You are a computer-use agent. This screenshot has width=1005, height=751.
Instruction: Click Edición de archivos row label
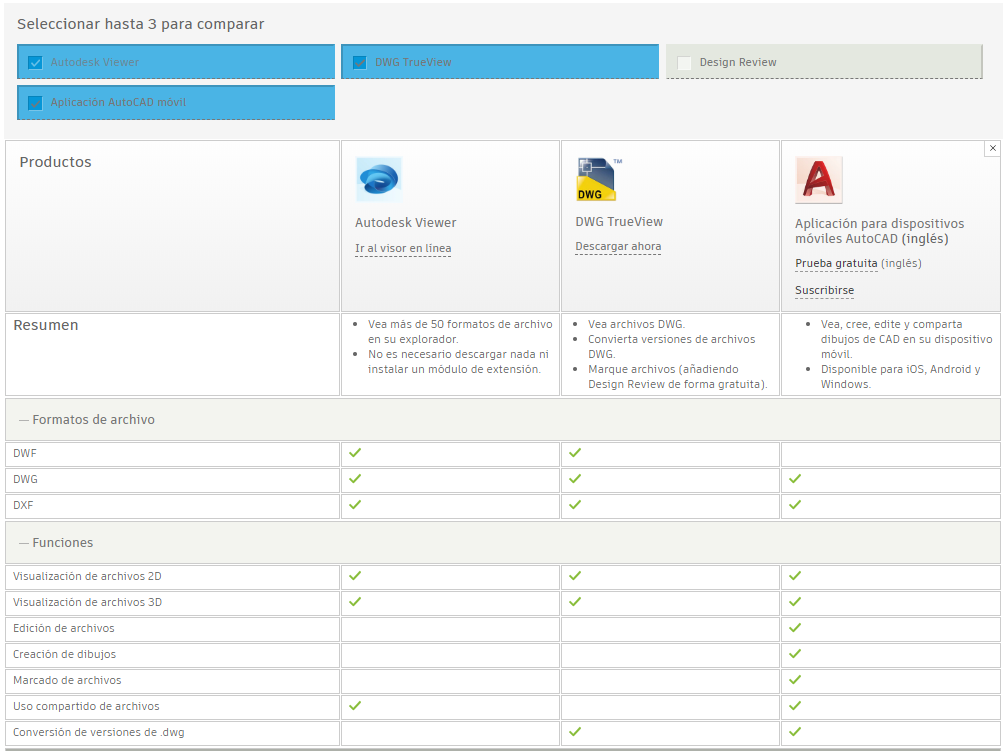click(x=63, y=629)
